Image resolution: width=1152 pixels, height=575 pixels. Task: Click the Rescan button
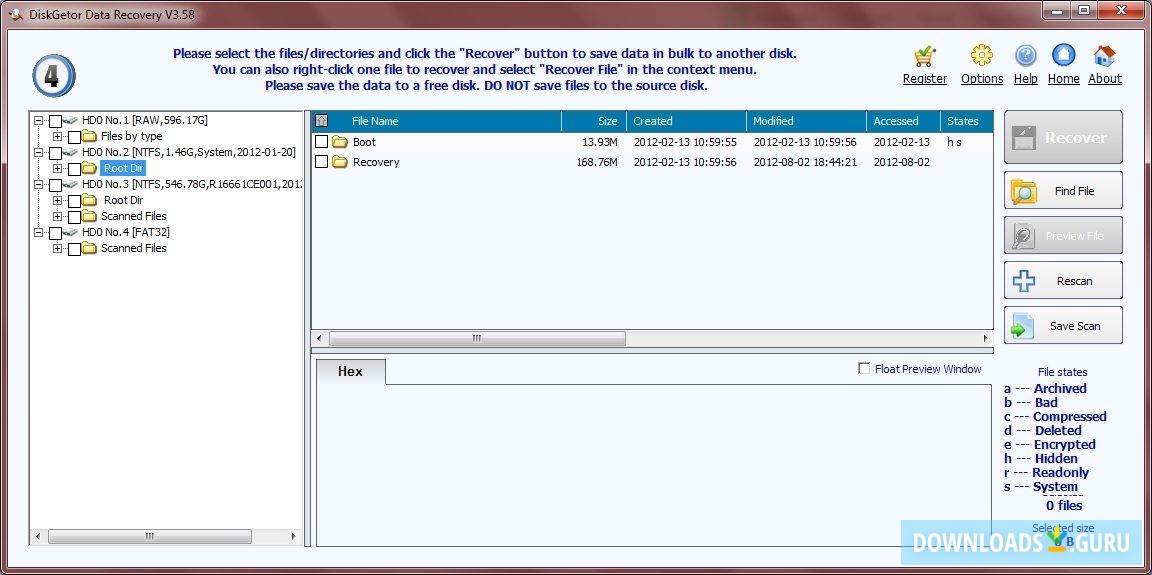click(1063, 281)
